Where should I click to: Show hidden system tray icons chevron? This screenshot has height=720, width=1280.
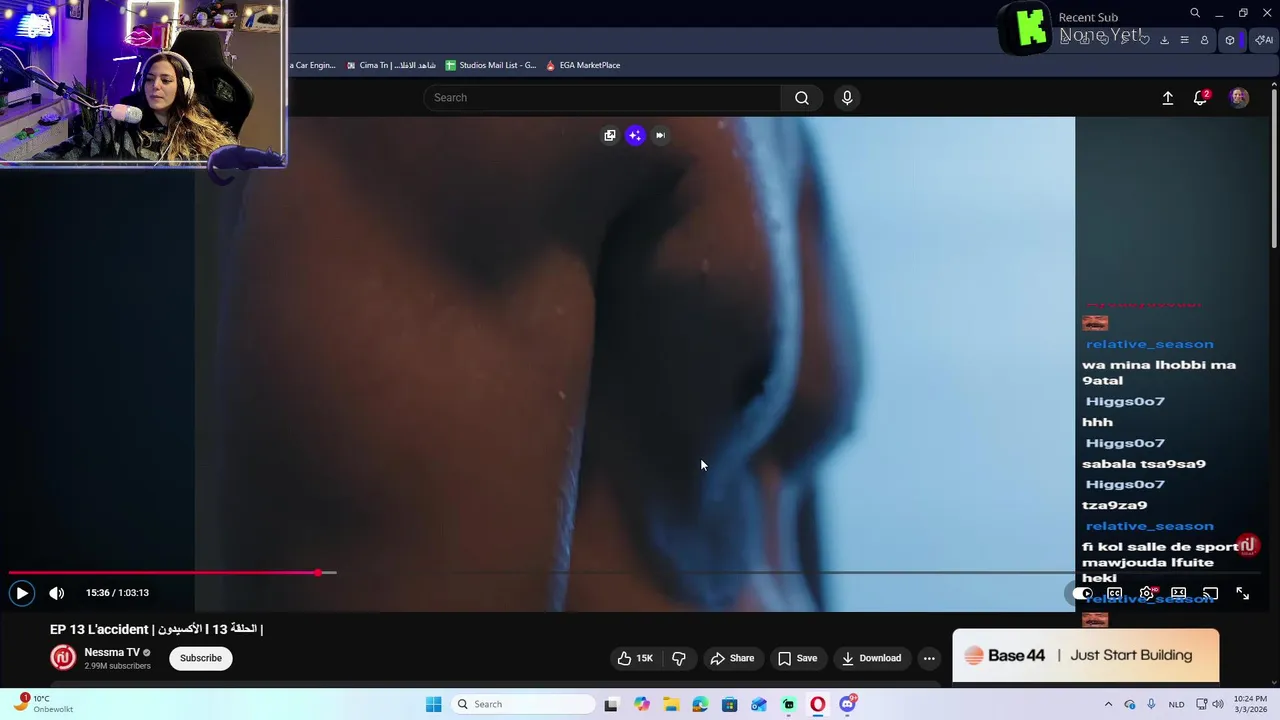point(1108,704)
